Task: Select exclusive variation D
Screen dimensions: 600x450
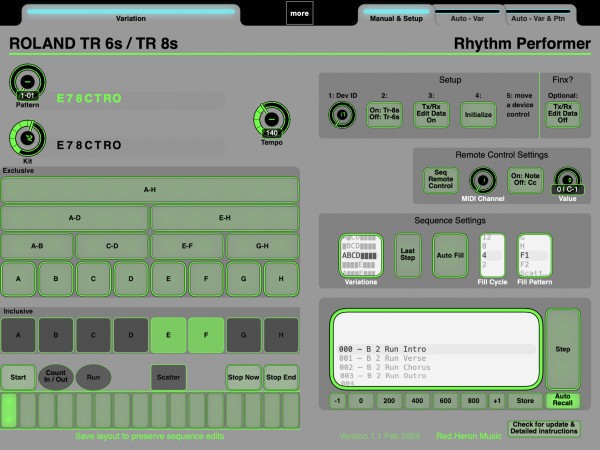Action: [x=131, y=279]
